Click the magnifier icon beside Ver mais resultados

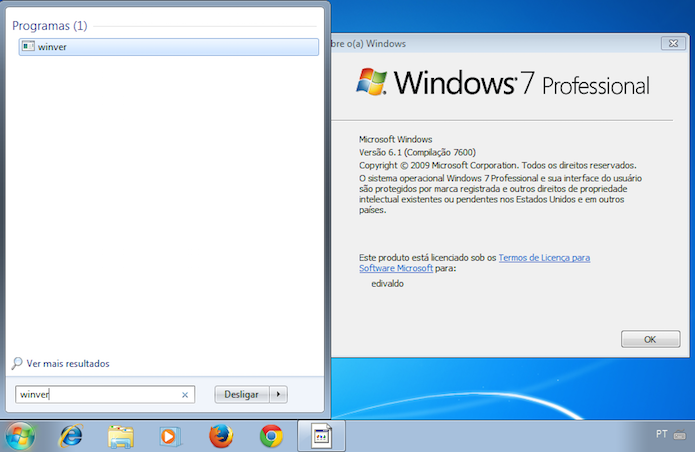[x=17, y=363]
